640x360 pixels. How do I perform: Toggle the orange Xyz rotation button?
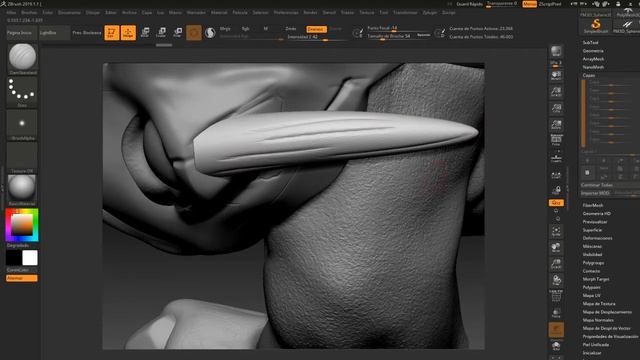click(556, 203)
